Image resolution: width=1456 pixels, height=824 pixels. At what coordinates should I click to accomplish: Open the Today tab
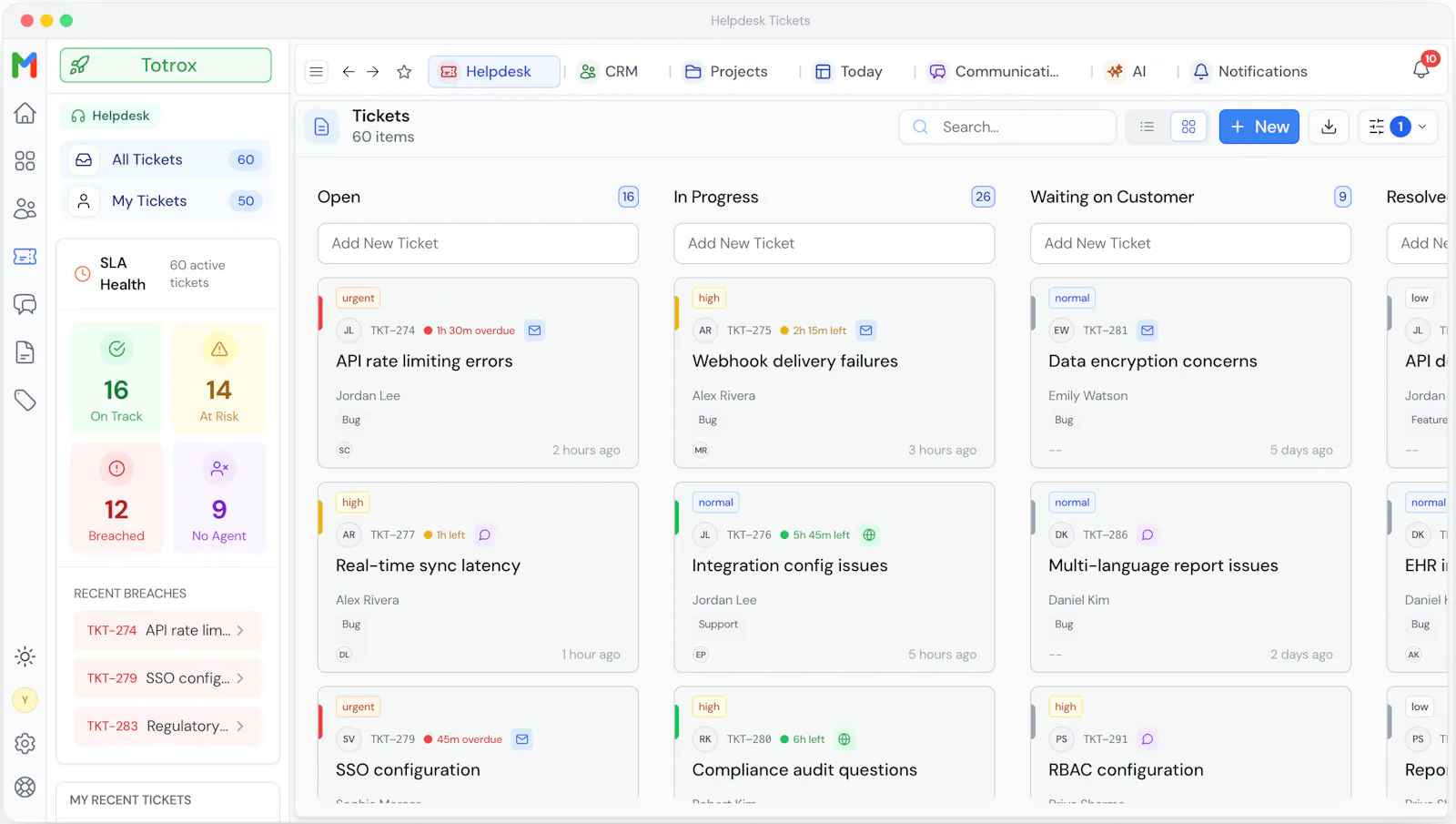point(848,72)
